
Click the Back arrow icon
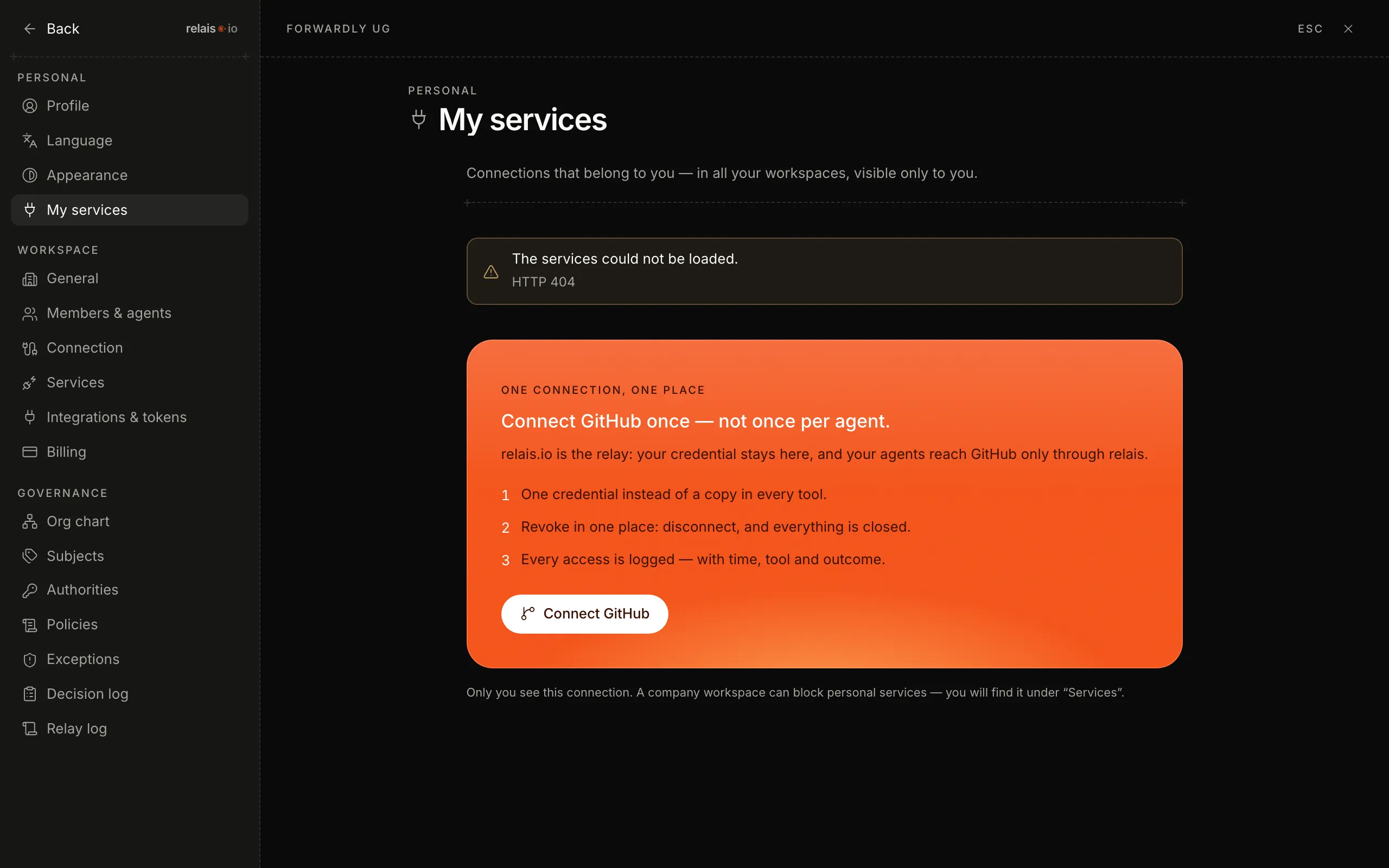click(29, 29)
